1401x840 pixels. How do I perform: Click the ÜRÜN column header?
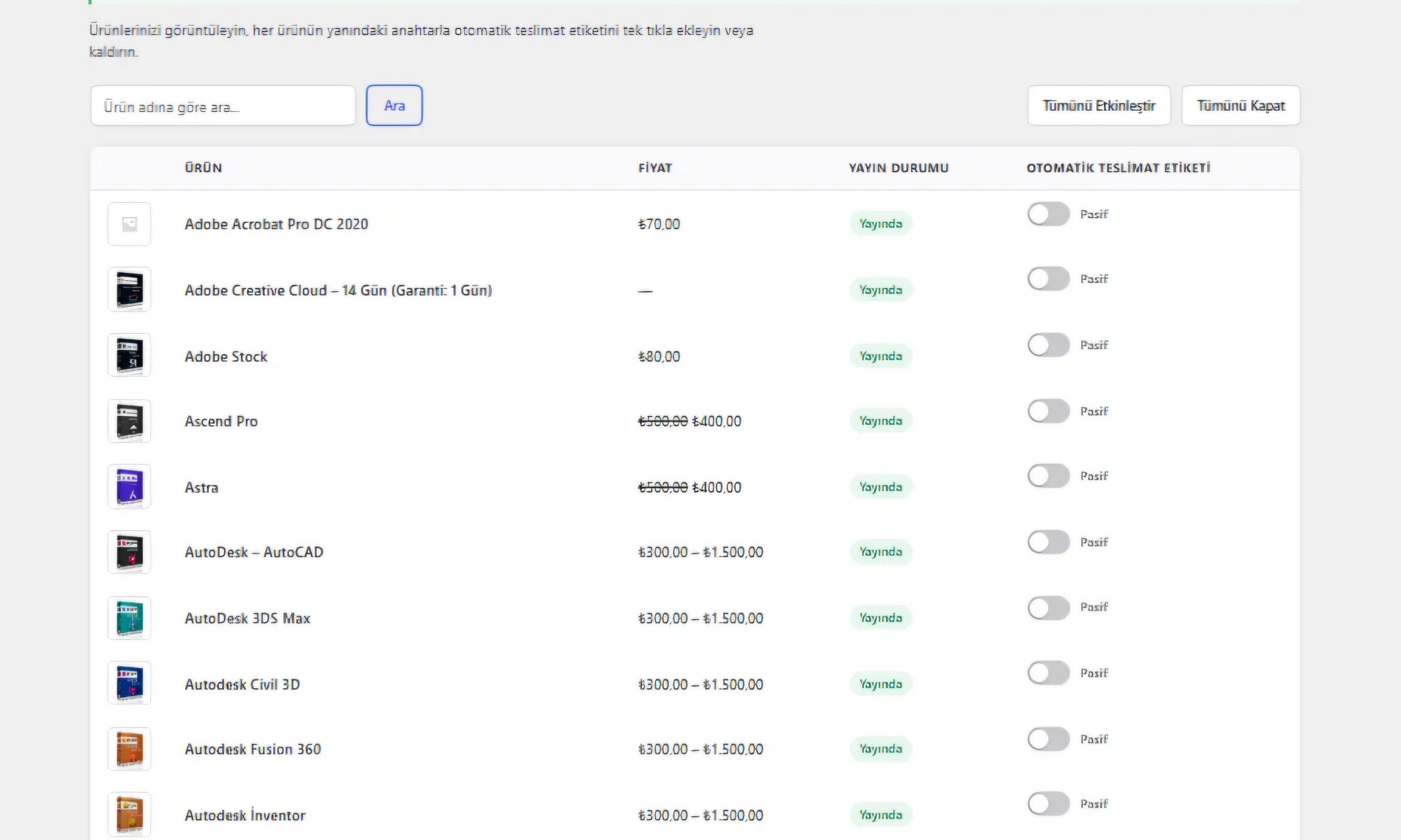203,168
